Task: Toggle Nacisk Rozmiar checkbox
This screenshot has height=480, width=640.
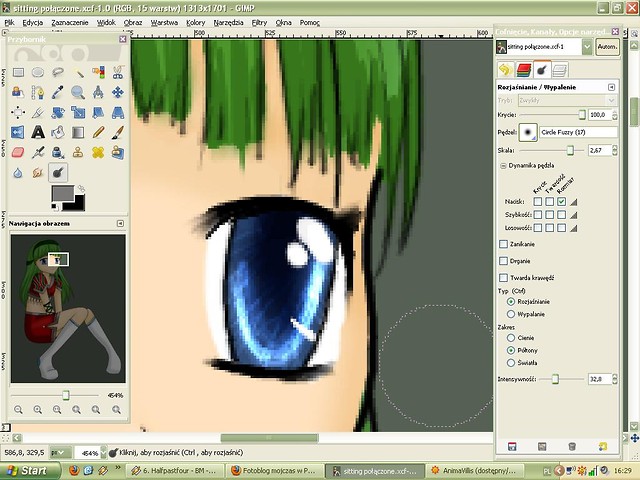Action: tap(562, 201)
